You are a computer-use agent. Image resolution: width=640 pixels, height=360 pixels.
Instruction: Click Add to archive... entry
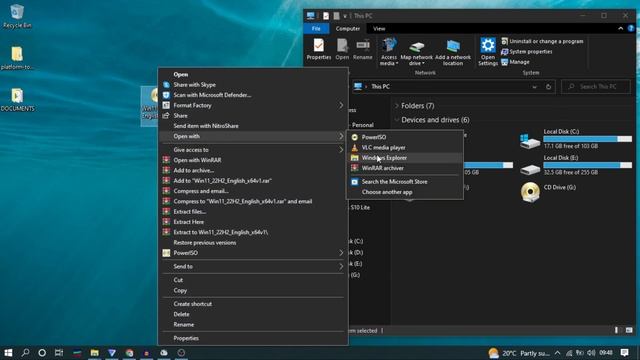pyautogui.click(x=253, y=170)
